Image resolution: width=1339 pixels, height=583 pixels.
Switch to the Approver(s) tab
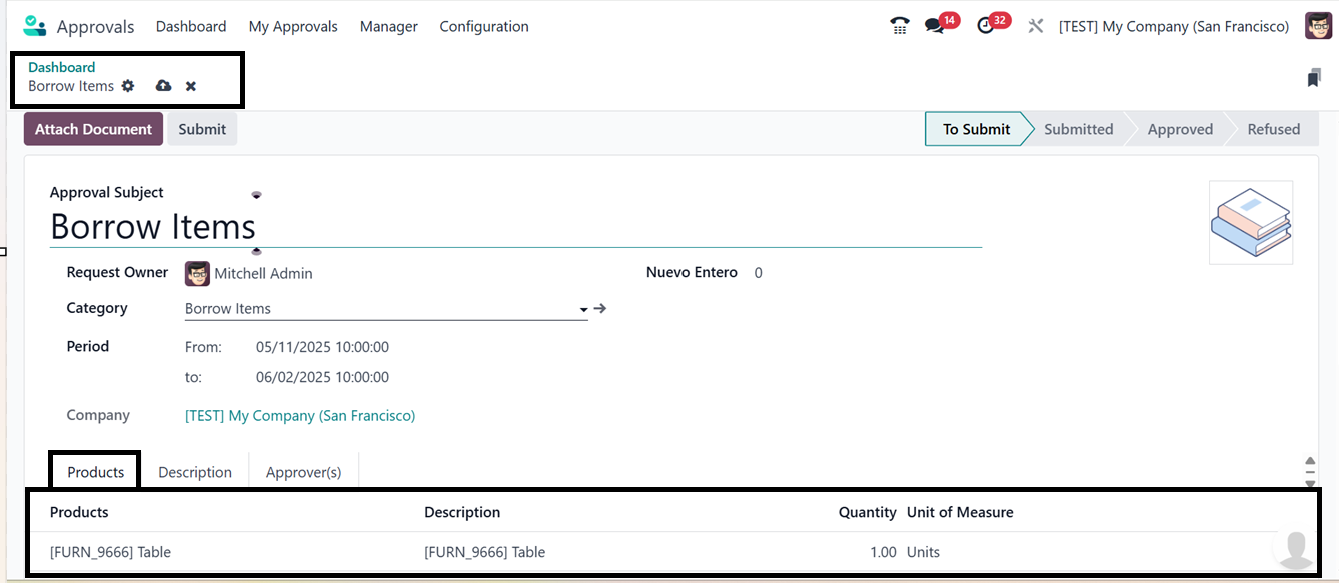(303, 472)
